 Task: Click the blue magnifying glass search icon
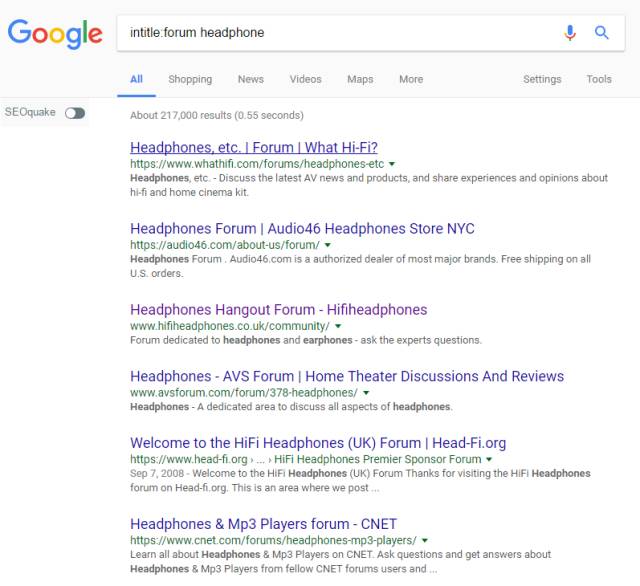coord(601,32)
